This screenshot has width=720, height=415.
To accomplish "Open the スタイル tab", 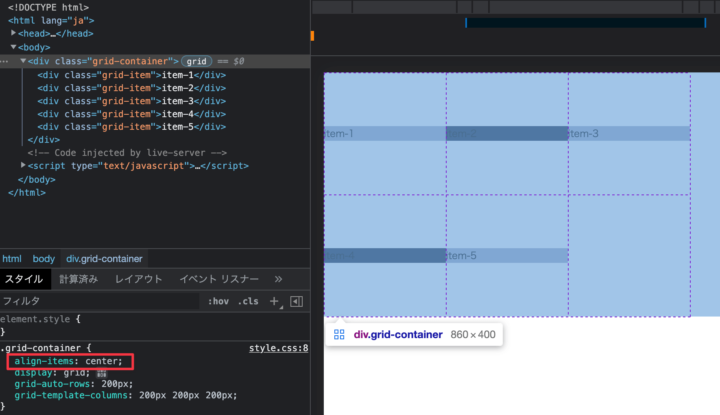I will 24,279.
